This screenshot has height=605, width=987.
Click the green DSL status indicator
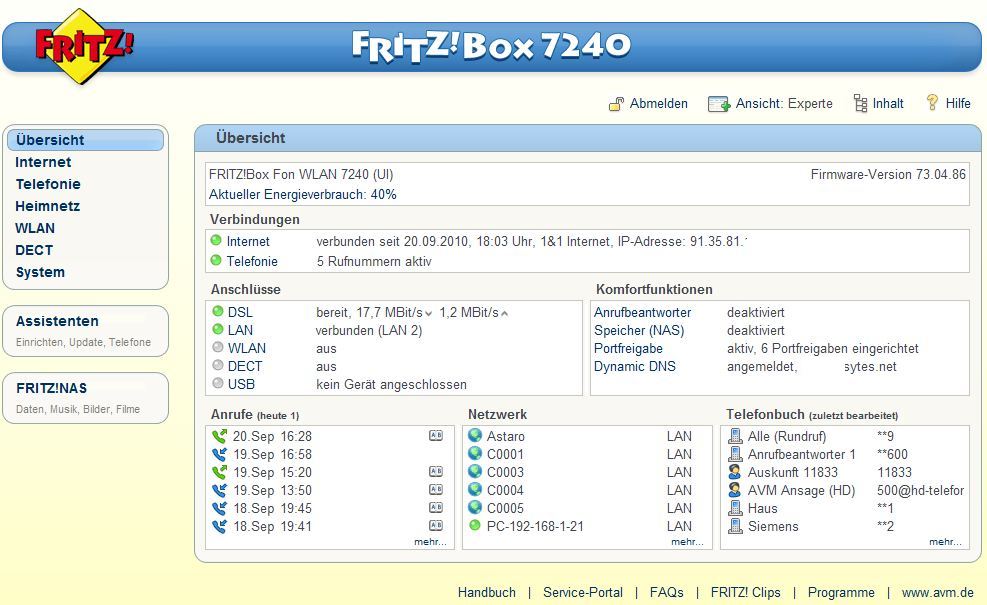[218, 311]
